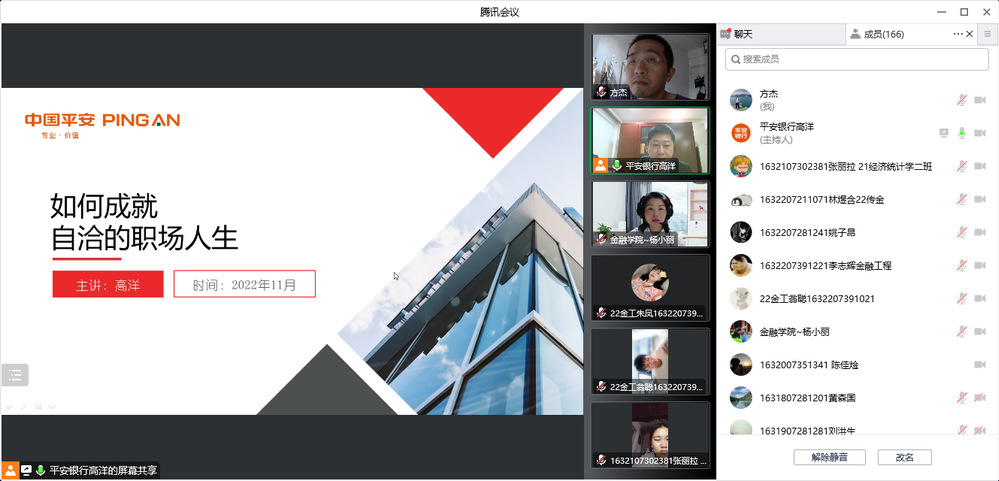Select 林煜含's penguin avatar in member list
Image resolution: width=999 pixels, height=481 pixels.
click(x=741, y=199)
